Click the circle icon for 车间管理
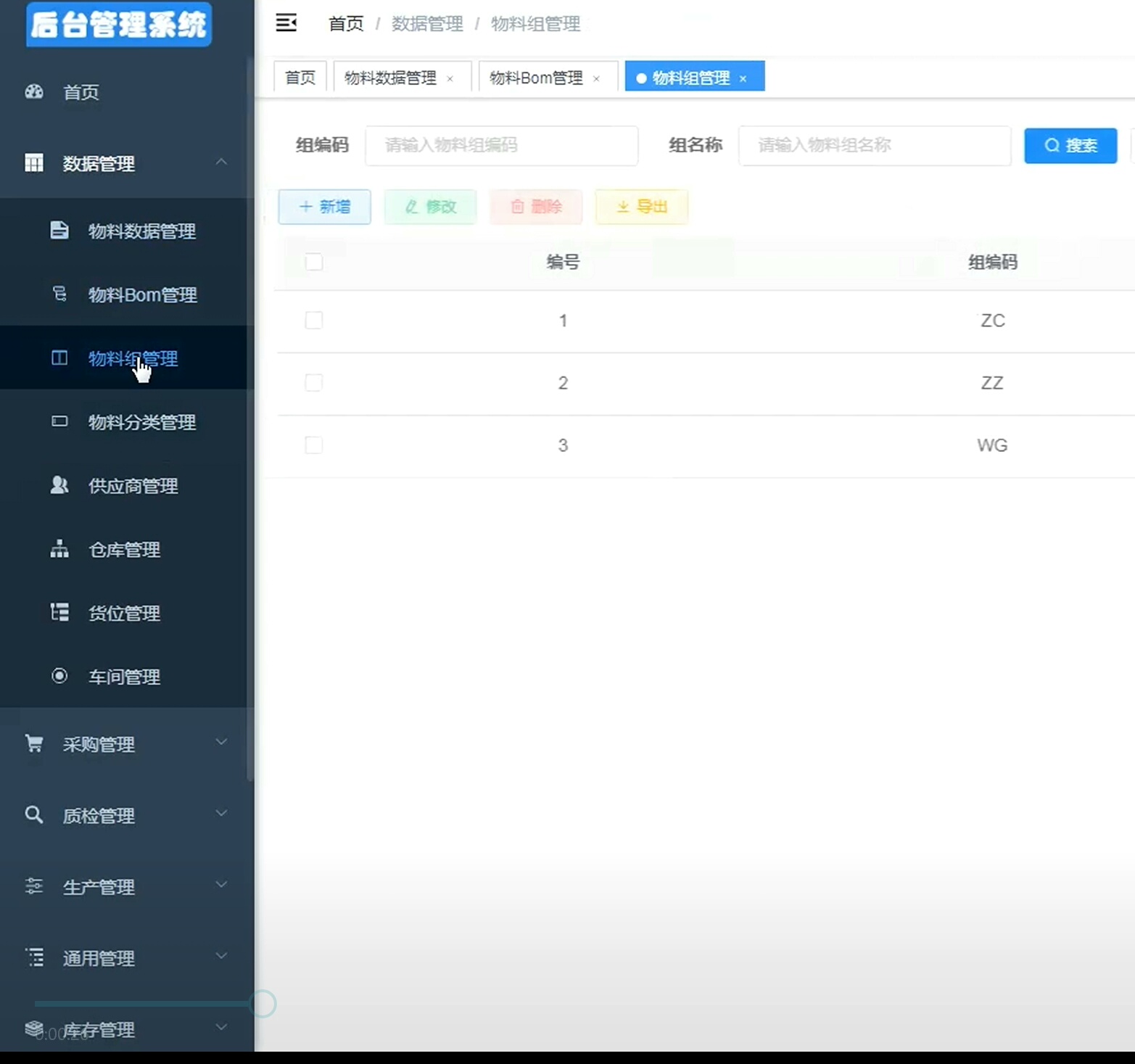The image size is (1135, 1064). tap(59, 676)
